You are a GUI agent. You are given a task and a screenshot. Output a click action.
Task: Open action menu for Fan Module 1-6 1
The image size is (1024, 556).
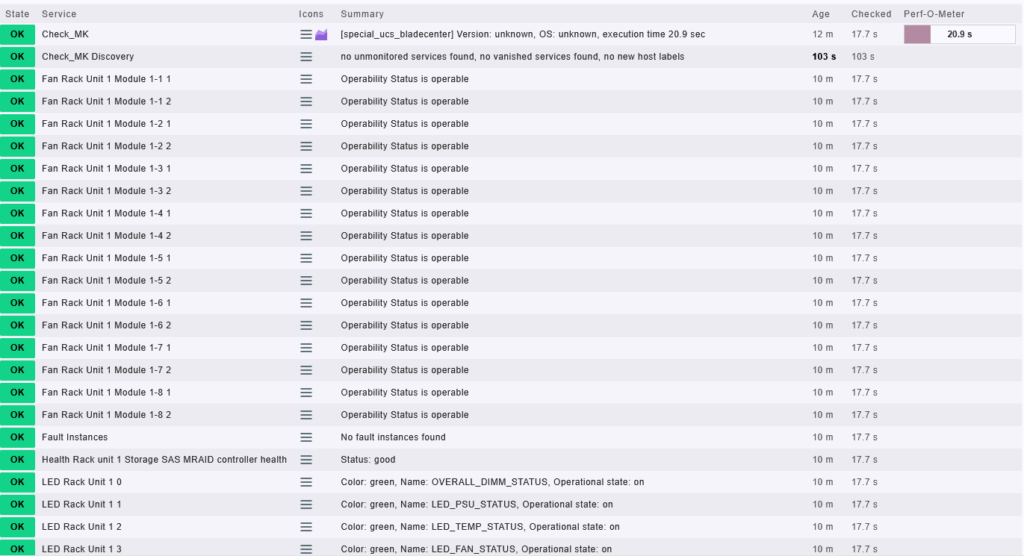[x=306, y=303]
